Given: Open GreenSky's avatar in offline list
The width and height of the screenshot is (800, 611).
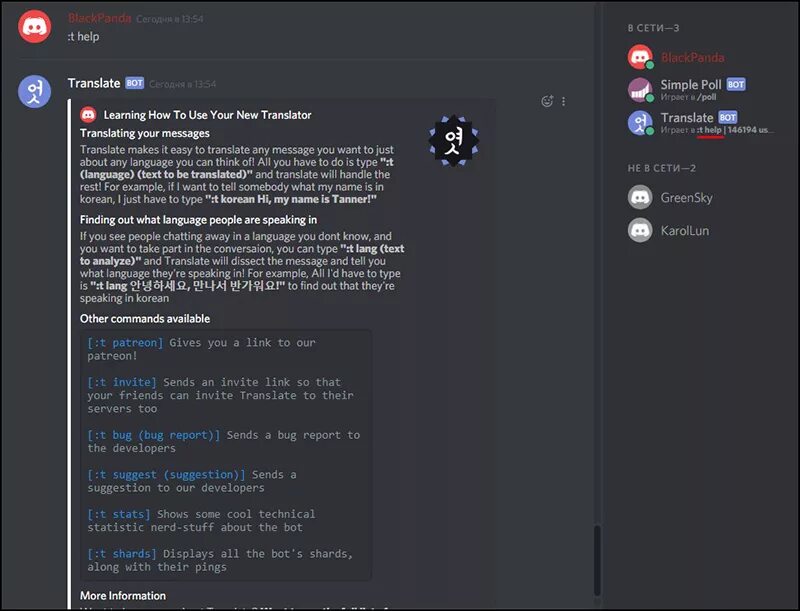Looking at the screenshot, I should pos(640,197).
